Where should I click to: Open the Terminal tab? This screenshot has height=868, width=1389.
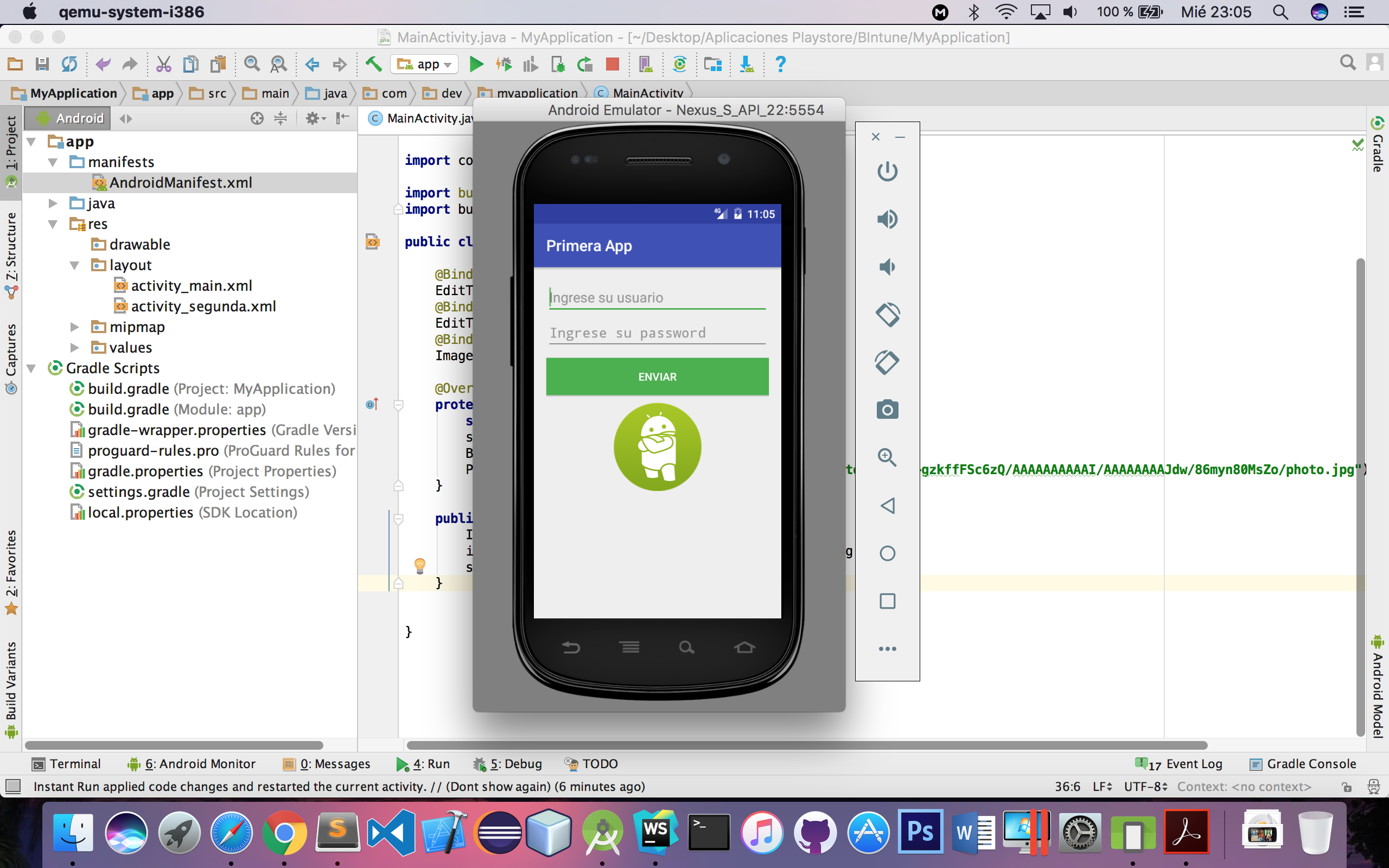pos(67,764)
